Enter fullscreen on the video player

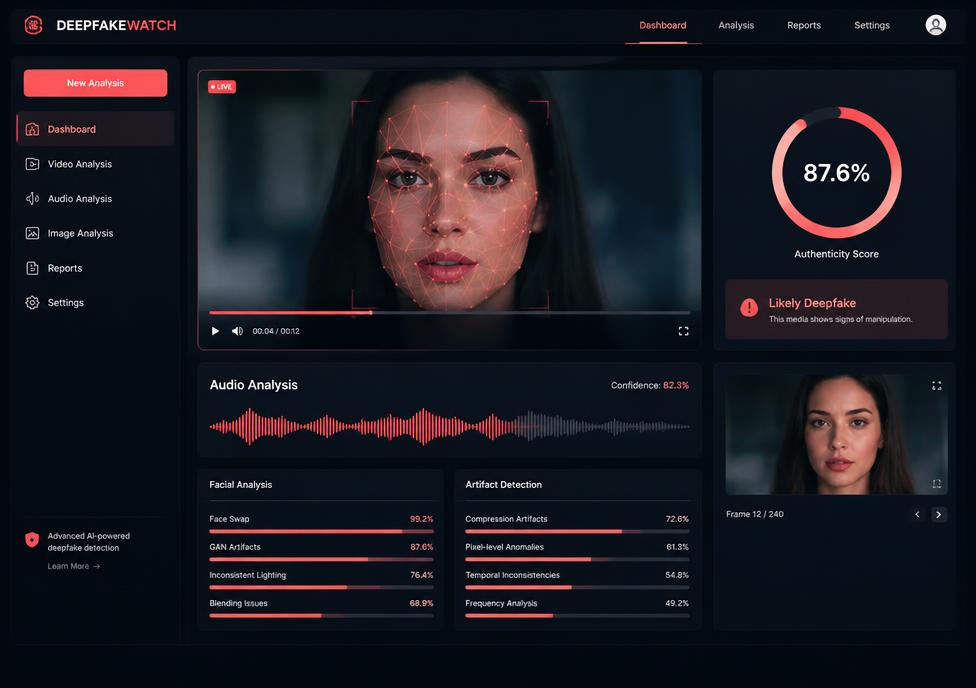(x=683, y=331)
